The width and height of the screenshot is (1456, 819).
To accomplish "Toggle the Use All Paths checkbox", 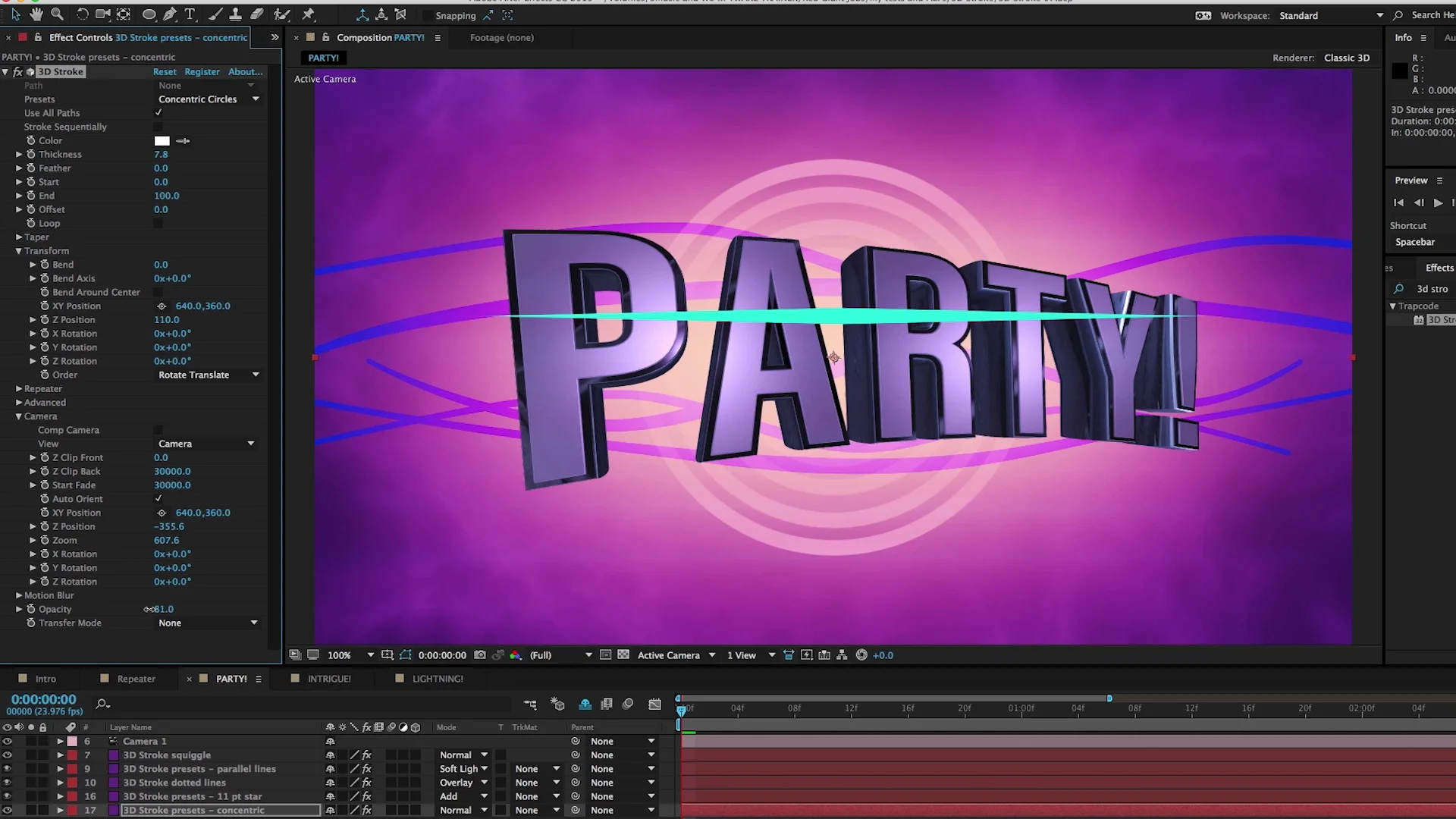I will coord(158,113).
